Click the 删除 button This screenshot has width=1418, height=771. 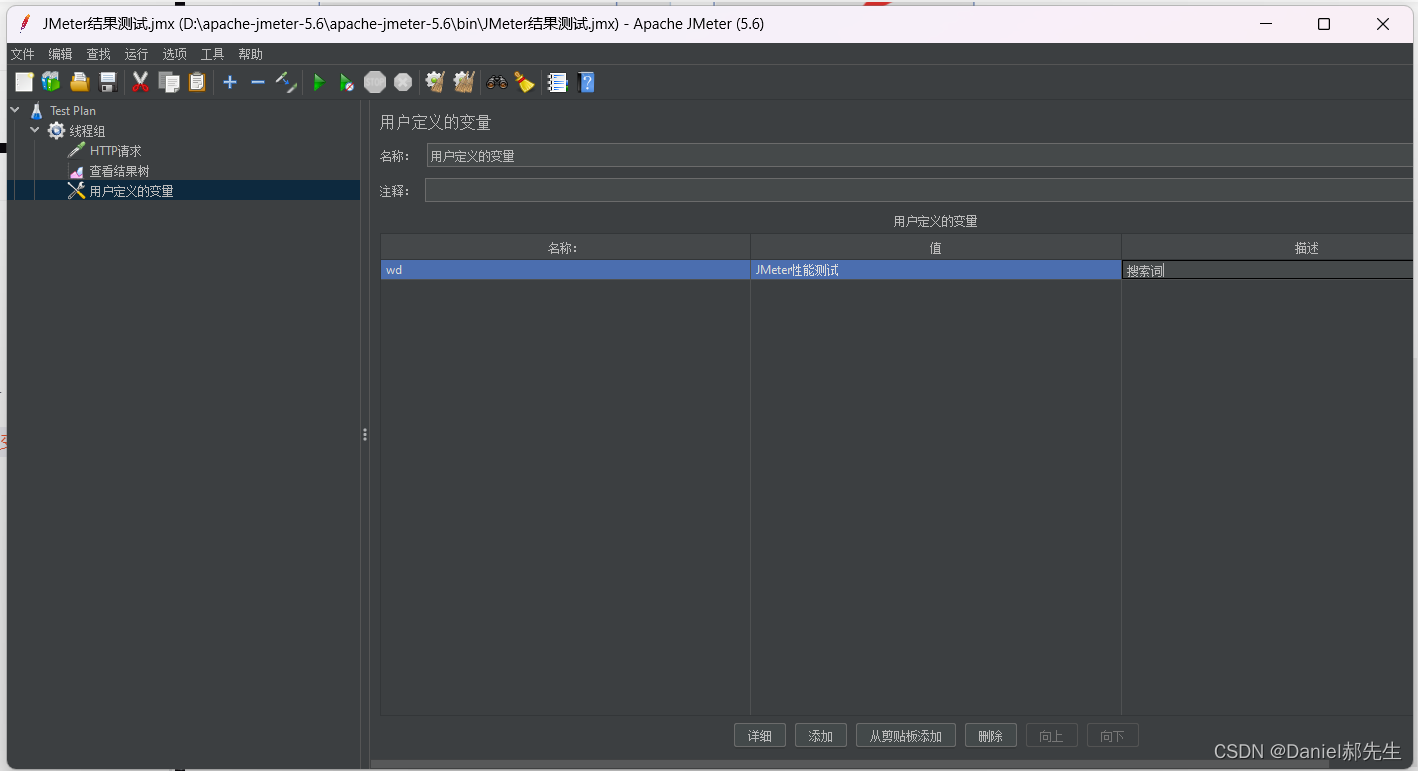991,736
